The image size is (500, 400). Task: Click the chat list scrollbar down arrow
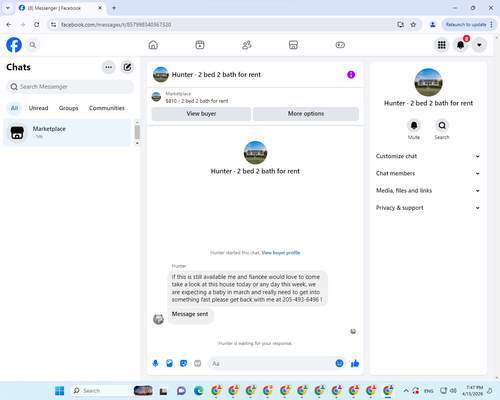(x=137, y=143)
